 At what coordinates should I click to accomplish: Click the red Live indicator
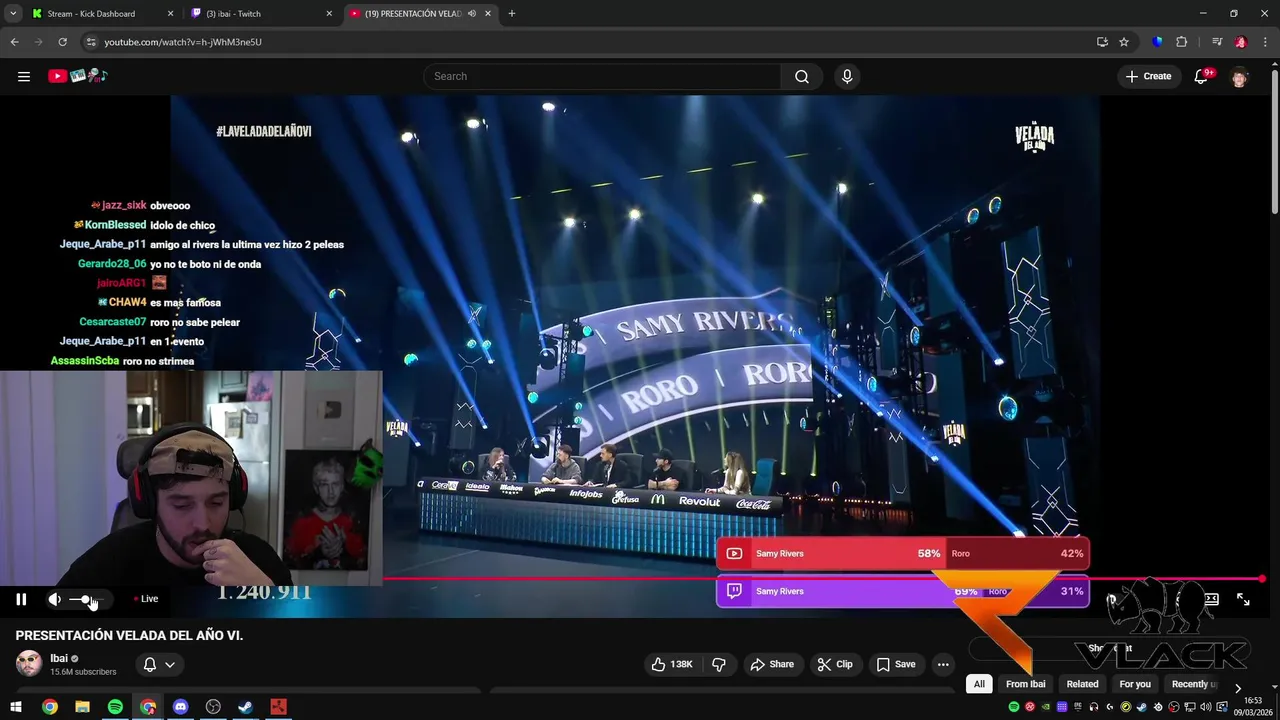click(x=145, y=599)
